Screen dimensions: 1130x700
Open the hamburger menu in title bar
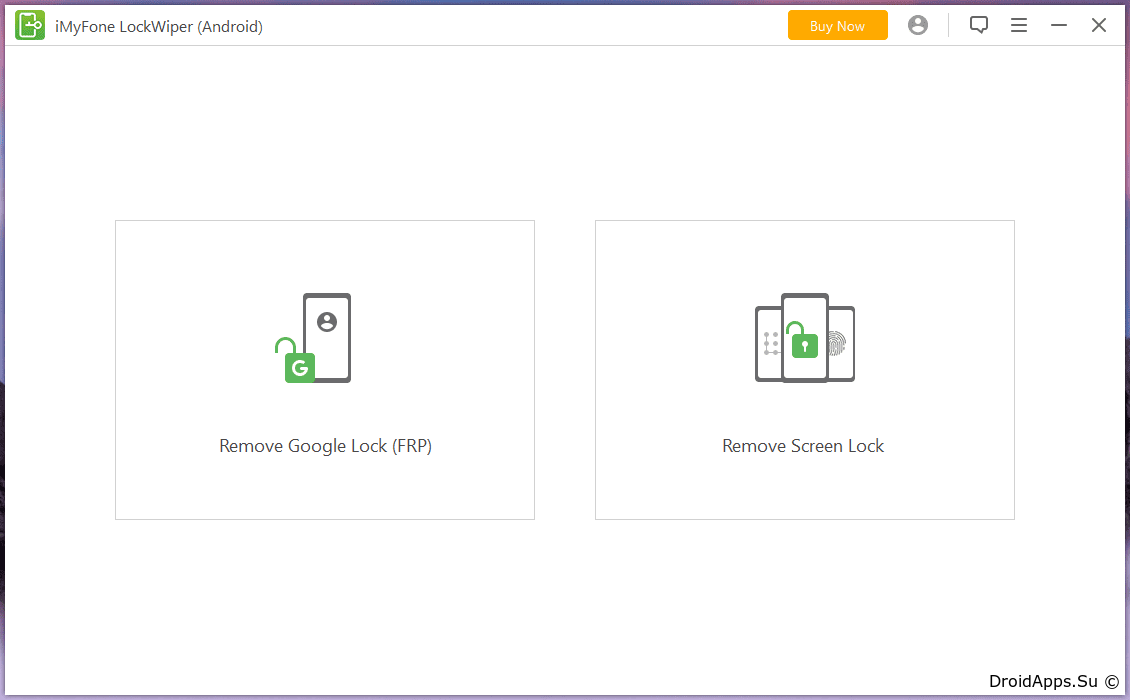point(1018,25)
